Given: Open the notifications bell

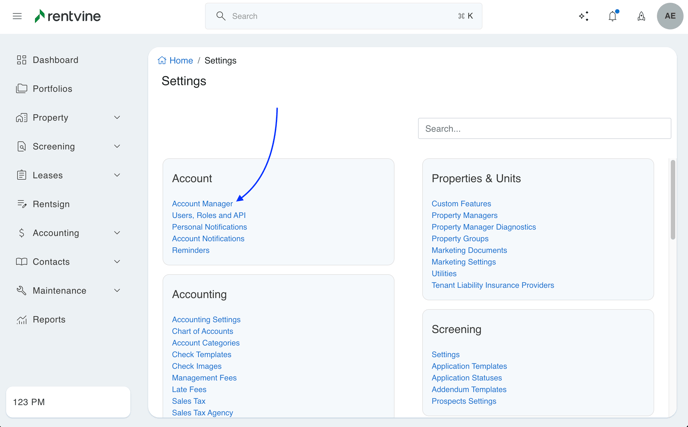Looking at the screenshot, I should pos(612,16).
